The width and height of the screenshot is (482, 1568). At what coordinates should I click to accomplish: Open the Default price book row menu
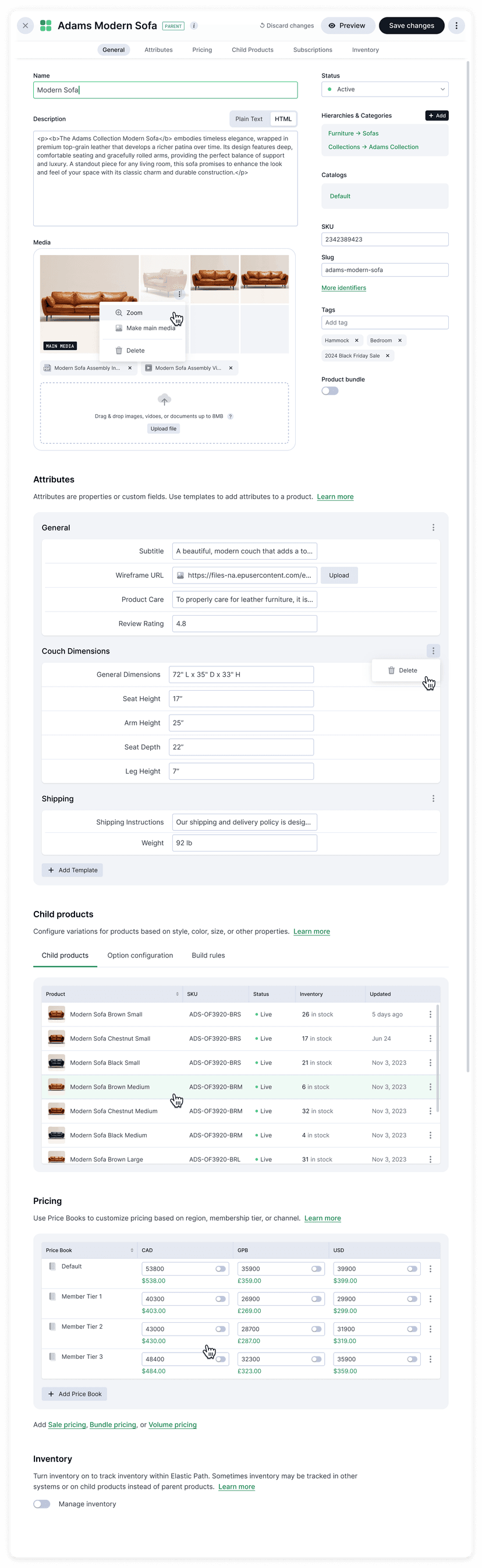(x=430, y=1269)
